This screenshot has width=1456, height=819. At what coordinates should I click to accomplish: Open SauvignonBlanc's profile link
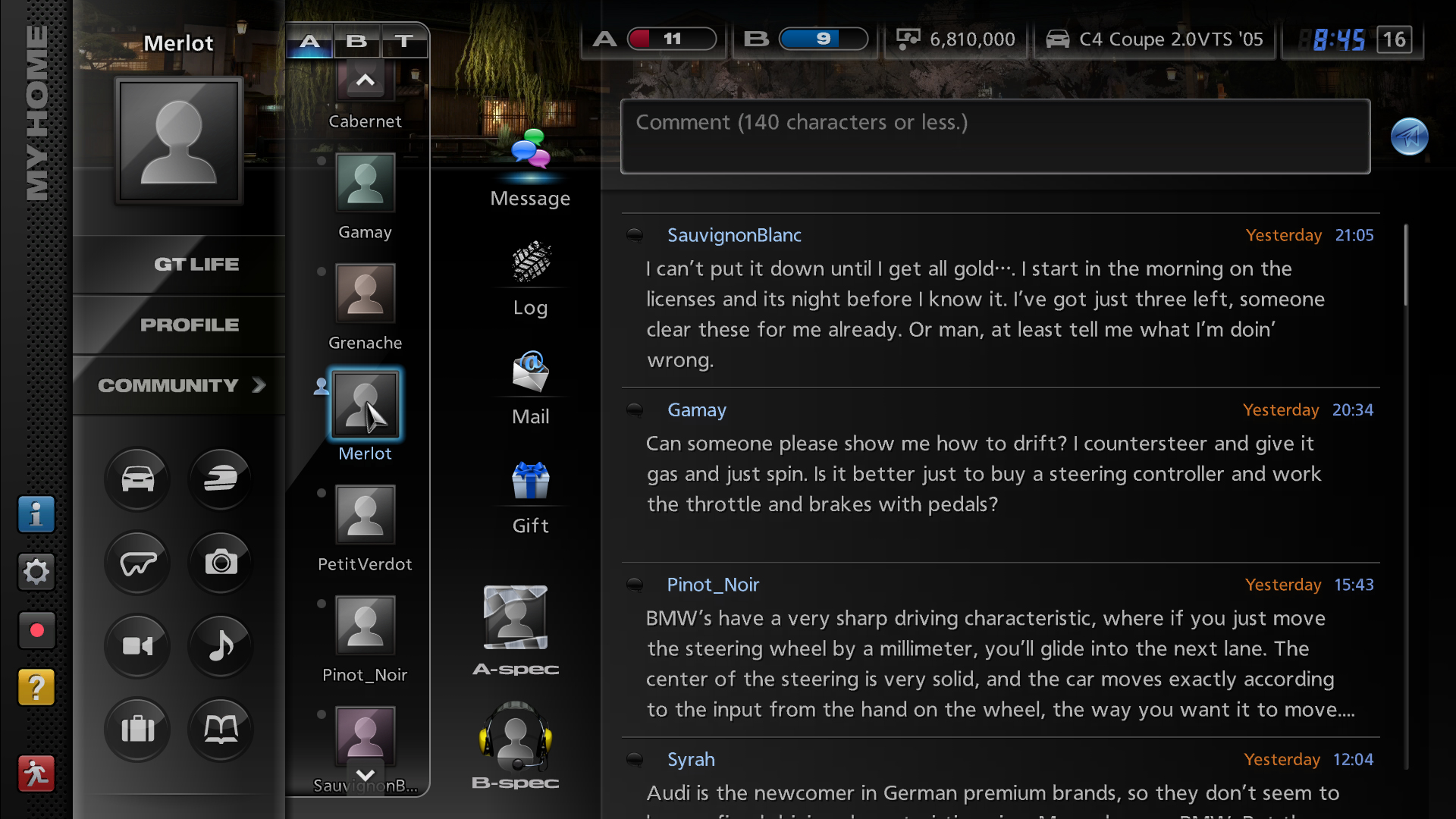pos(733,235)
